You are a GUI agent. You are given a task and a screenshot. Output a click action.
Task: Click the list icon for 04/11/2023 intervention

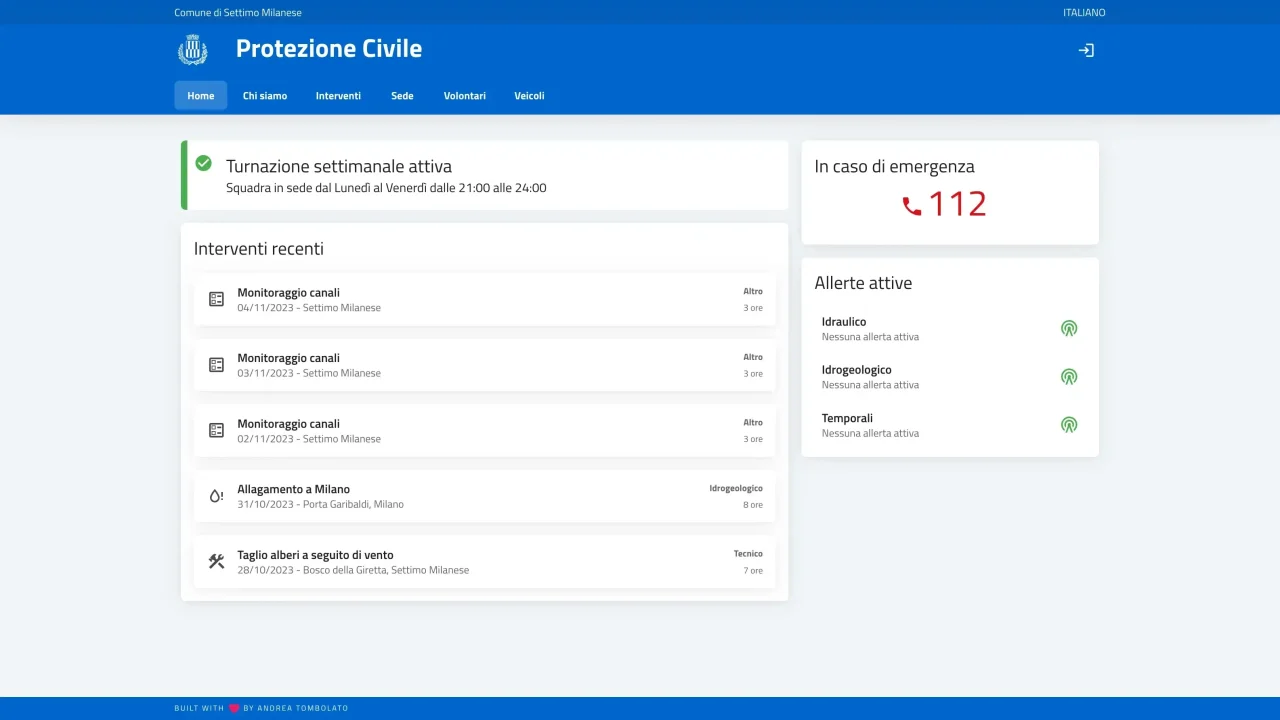216,299
